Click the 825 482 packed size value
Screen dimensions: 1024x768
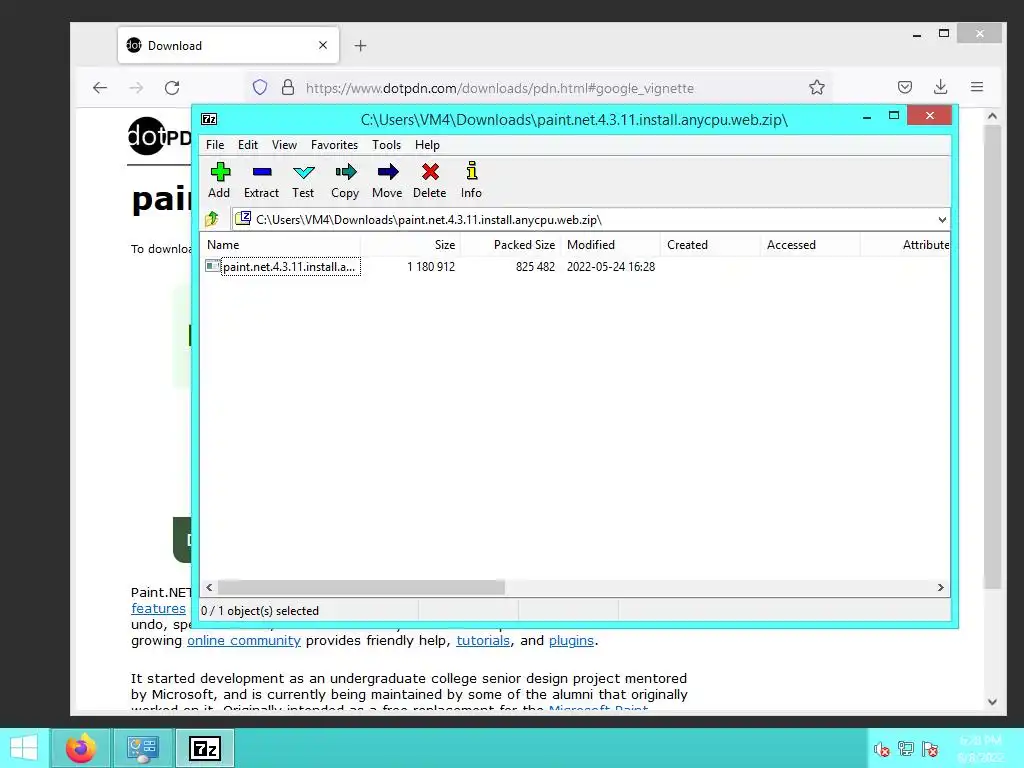point(535,266)
